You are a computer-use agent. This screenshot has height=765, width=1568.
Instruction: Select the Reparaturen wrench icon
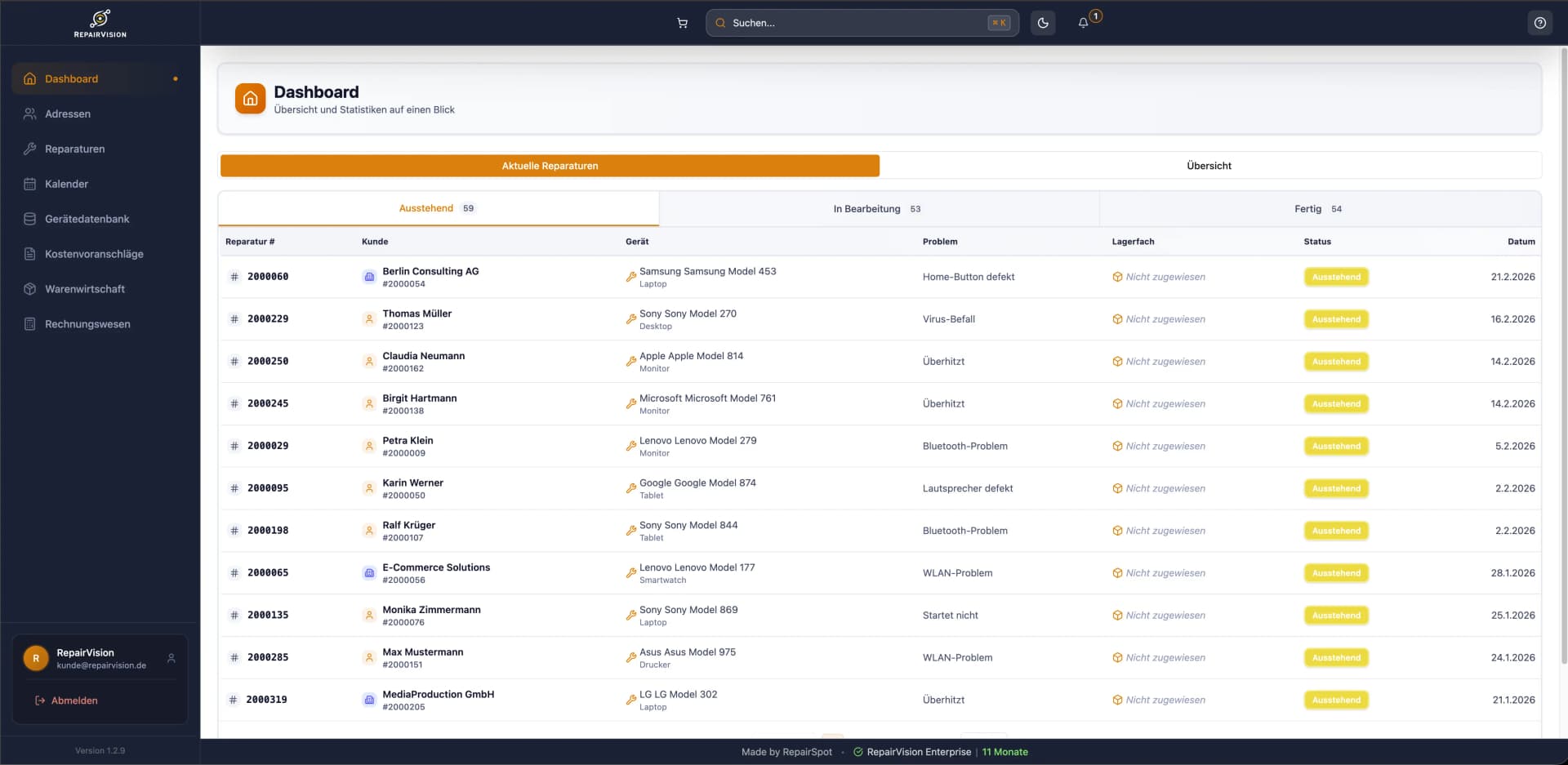click(29, 149)
